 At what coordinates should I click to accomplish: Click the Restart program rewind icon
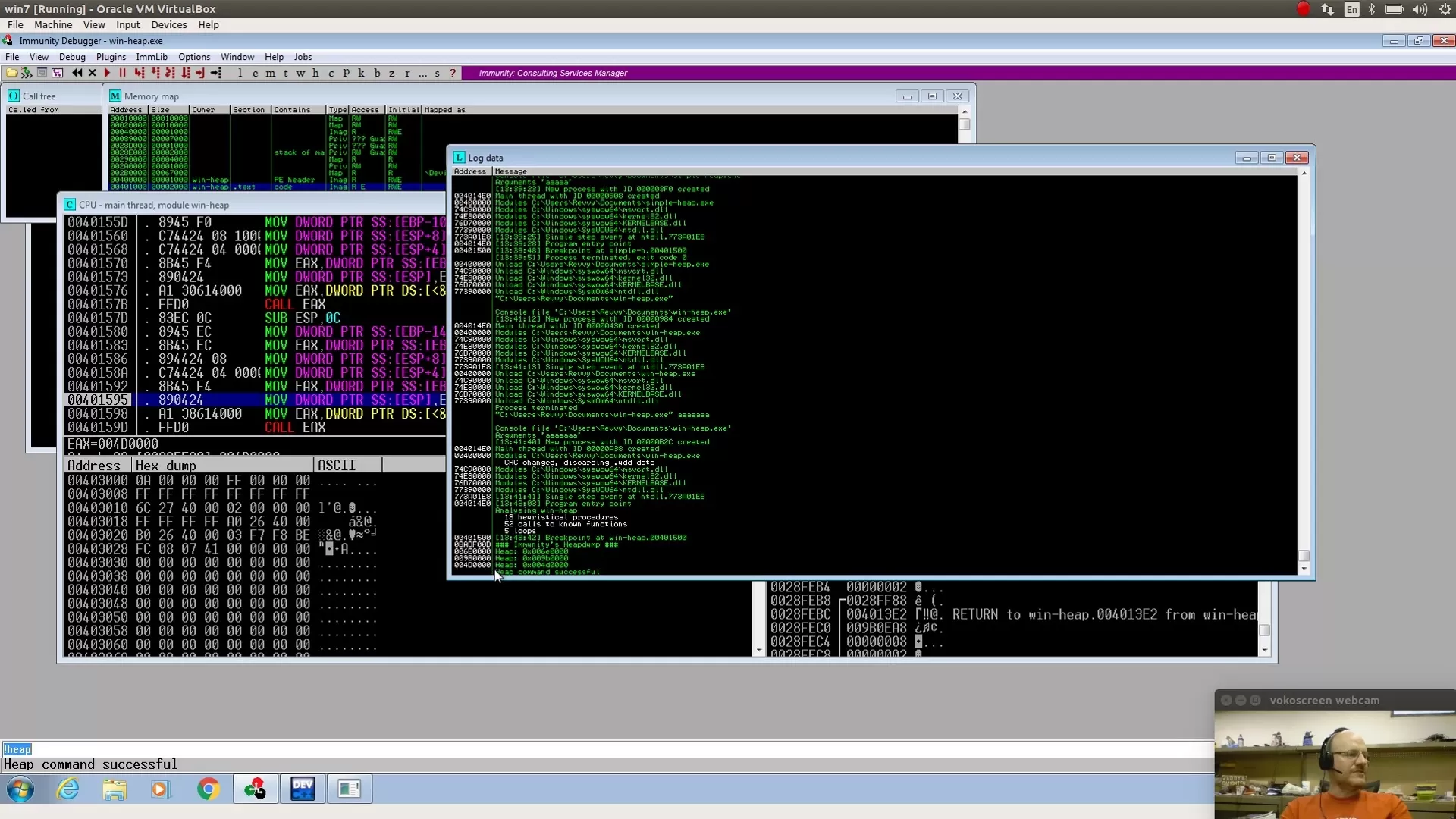tap(77, 73)
